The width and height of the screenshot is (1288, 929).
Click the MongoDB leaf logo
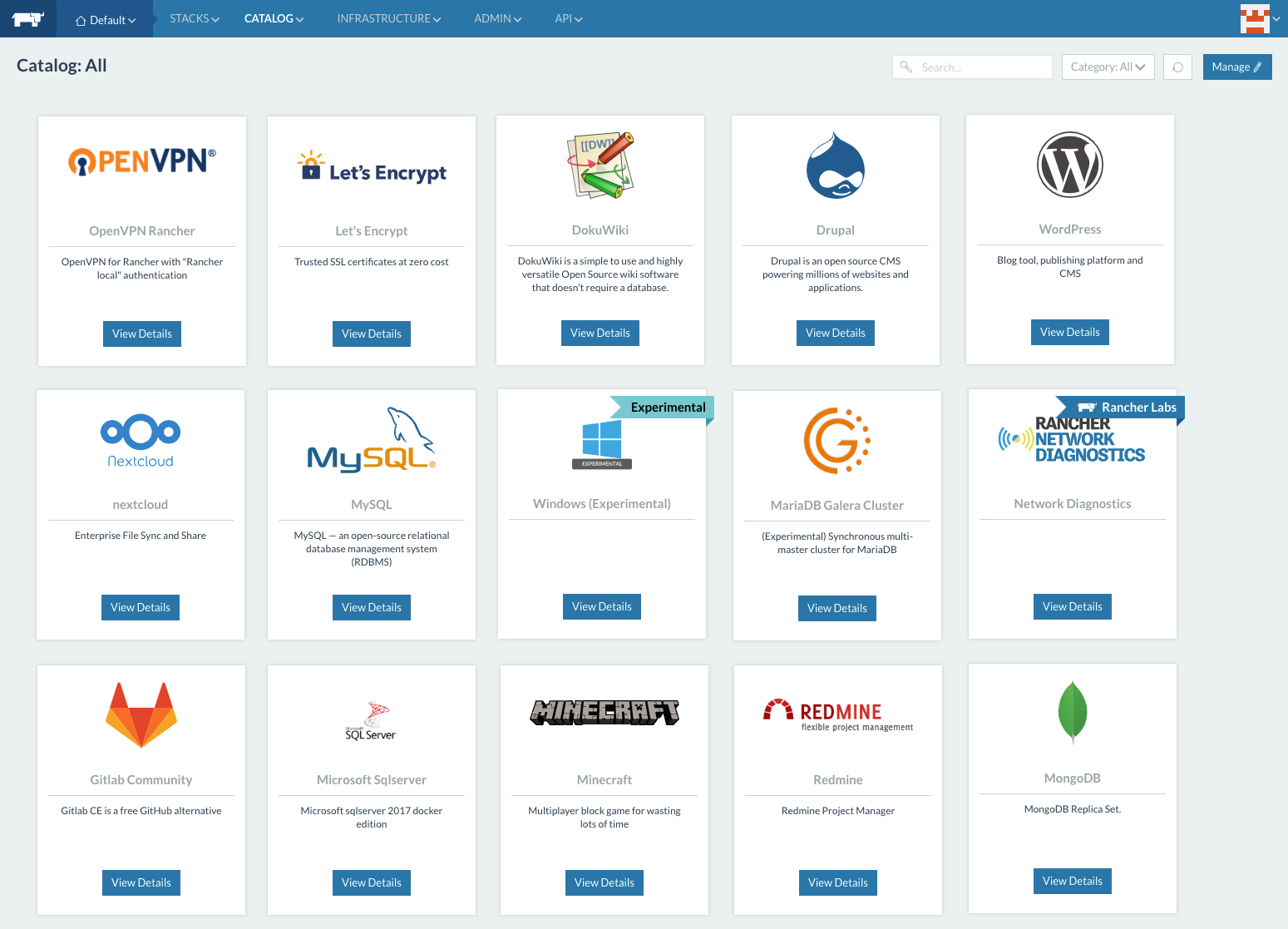tap(1073, 712)
